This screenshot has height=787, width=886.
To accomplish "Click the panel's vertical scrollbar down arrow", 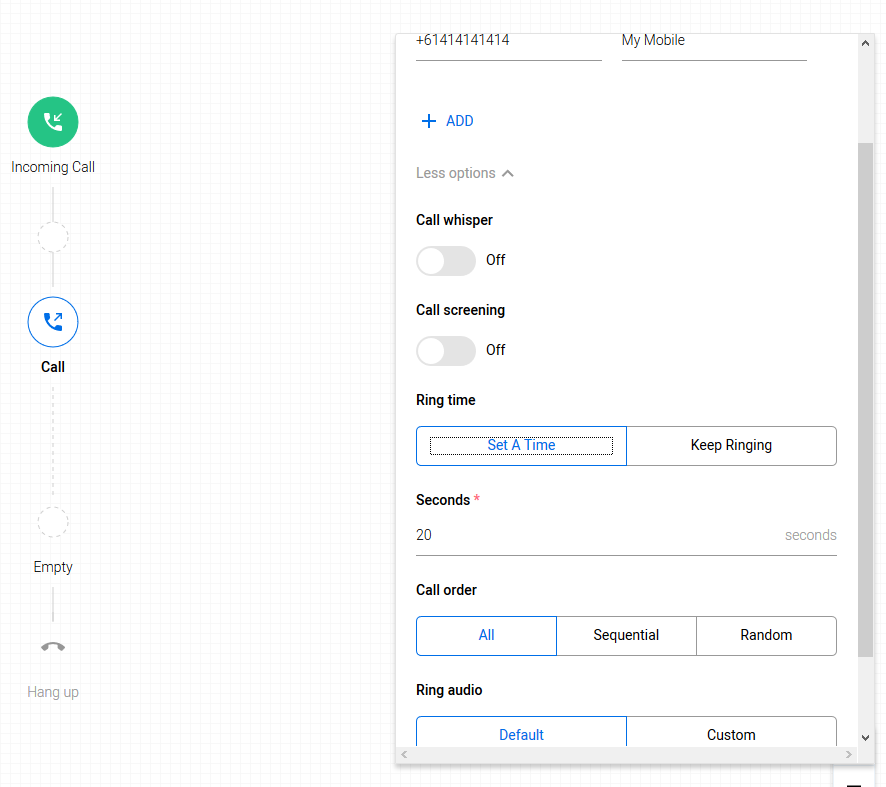I will pos(865,737).
